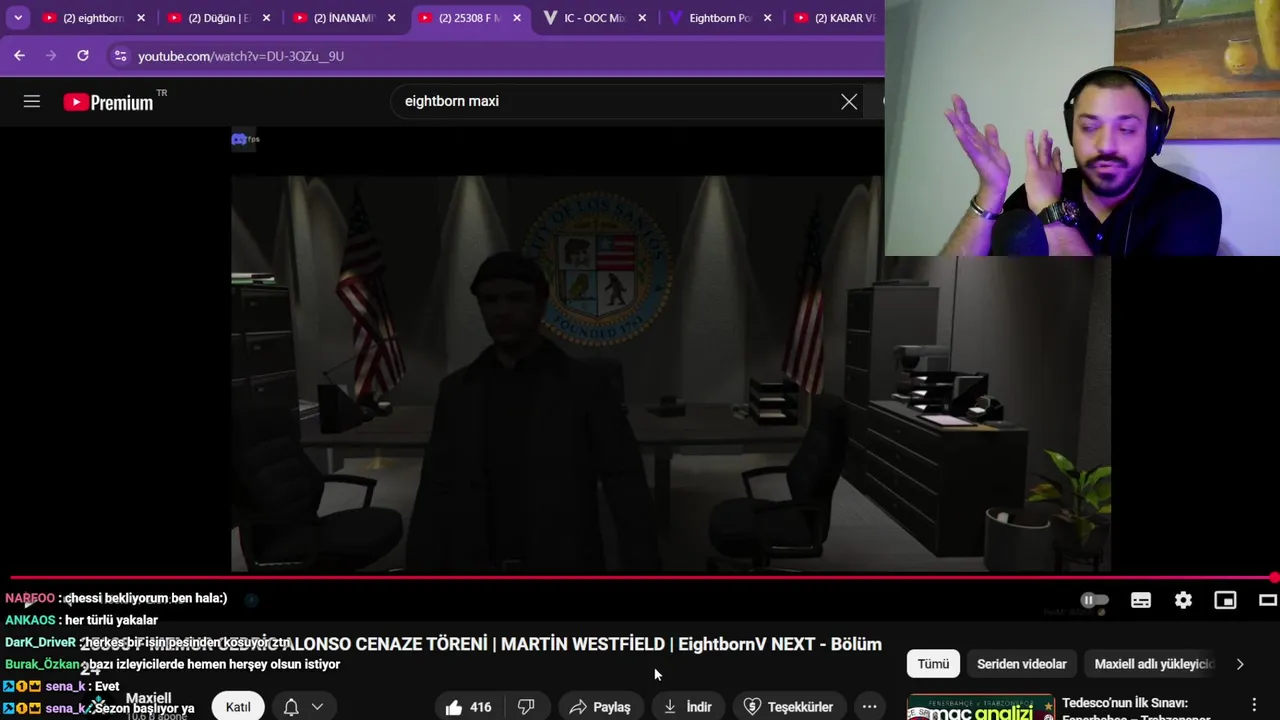Open the '(2) KARAR VE' tab

coord(835,18)
